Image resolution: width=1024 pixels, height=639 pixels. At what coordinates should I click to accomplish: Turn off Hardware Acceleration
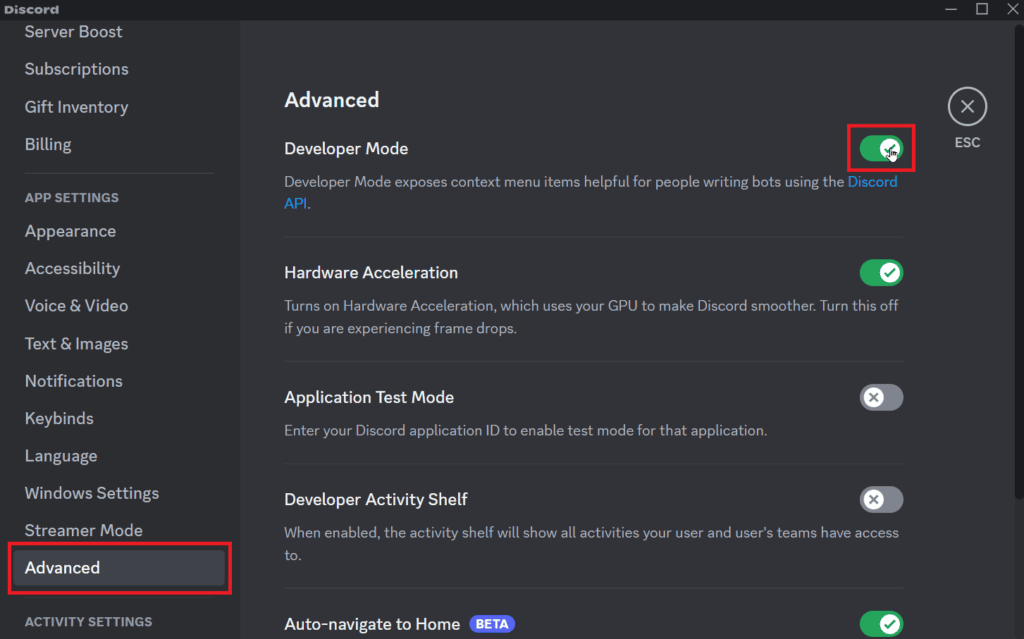click(x=881, y=272)
